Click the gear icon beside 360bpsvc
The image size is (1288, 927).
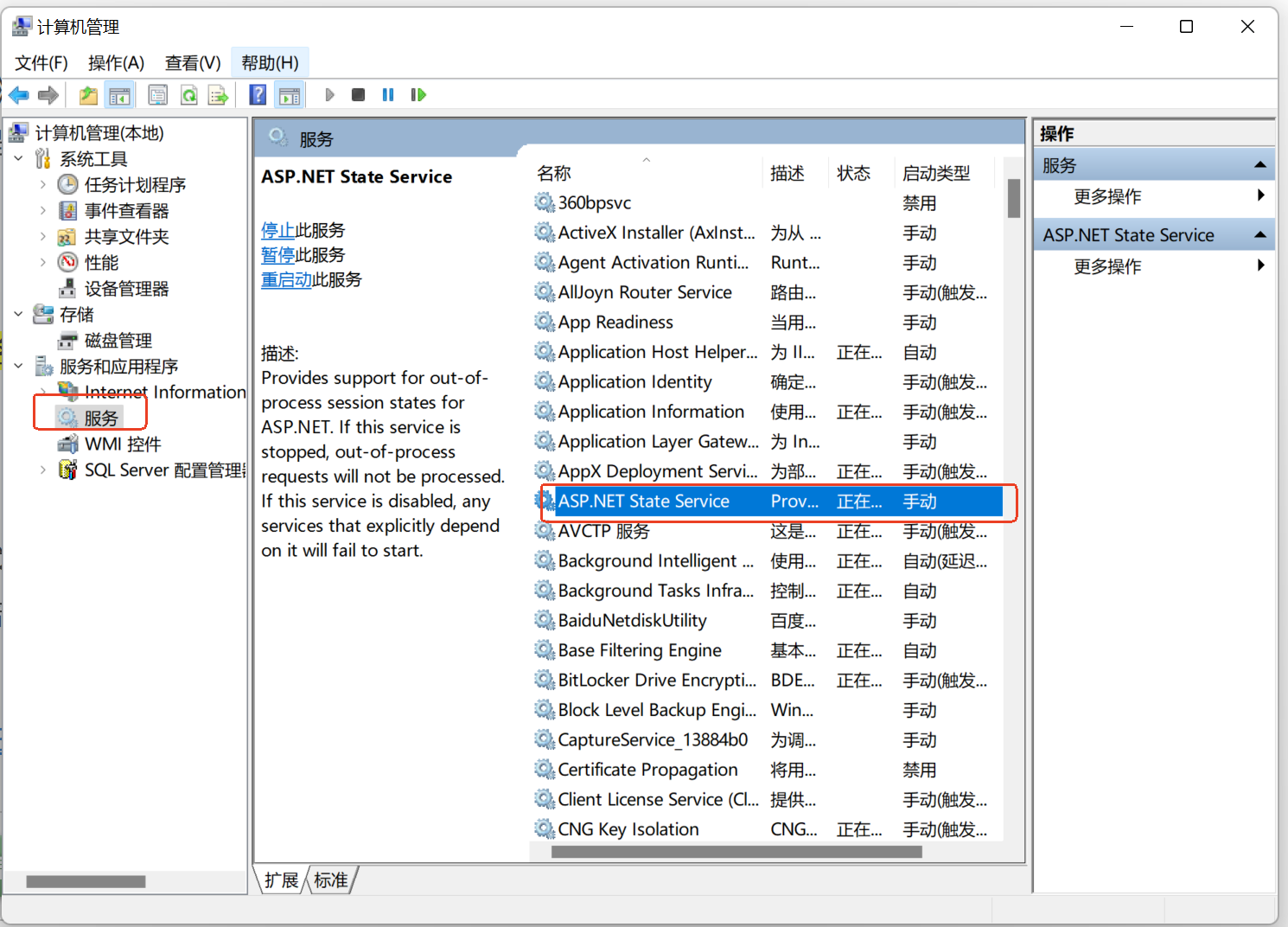pos(544,202)
